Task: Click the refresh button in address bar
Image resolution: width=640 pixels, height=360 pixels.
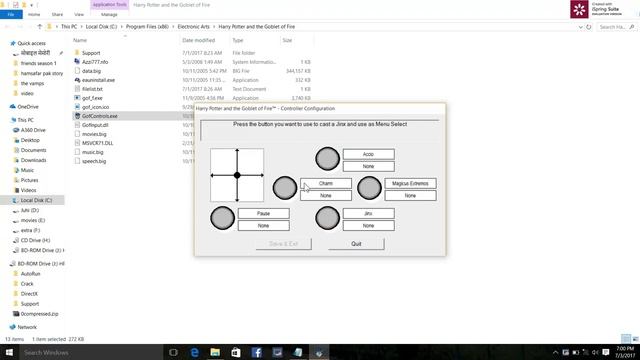Action: pos(589,27)
